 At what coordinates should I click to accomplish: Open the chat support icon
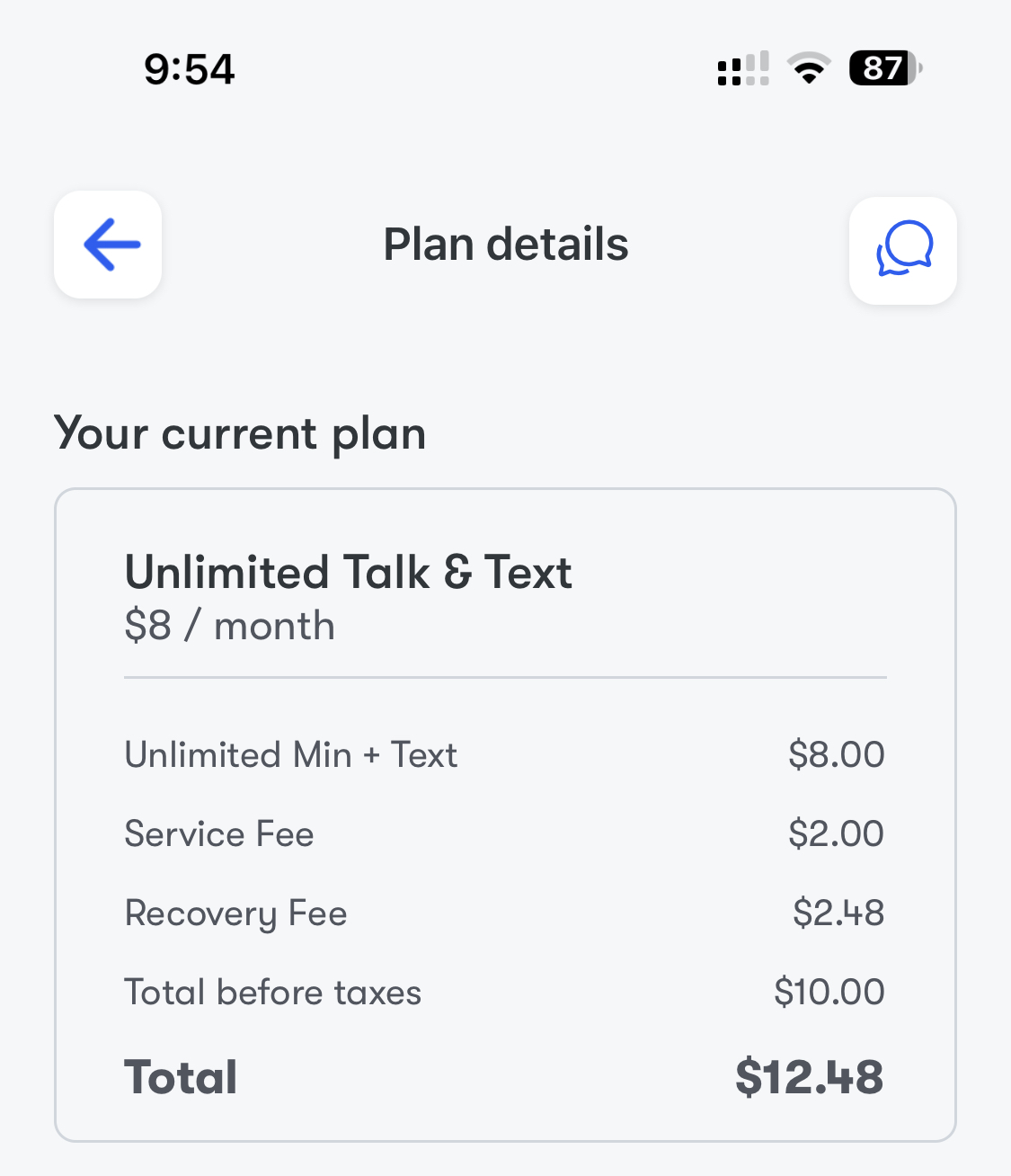point(902,250)
